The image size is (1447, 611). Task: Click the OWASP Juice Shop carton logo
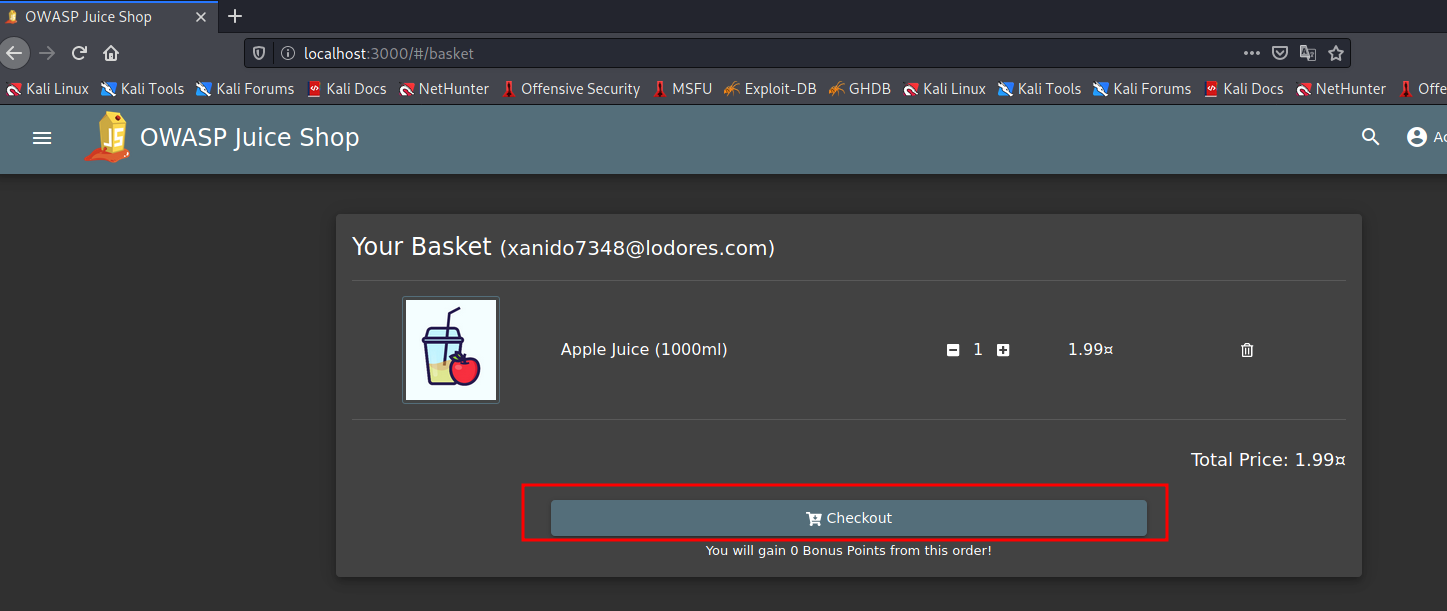[x=106, y=137]
